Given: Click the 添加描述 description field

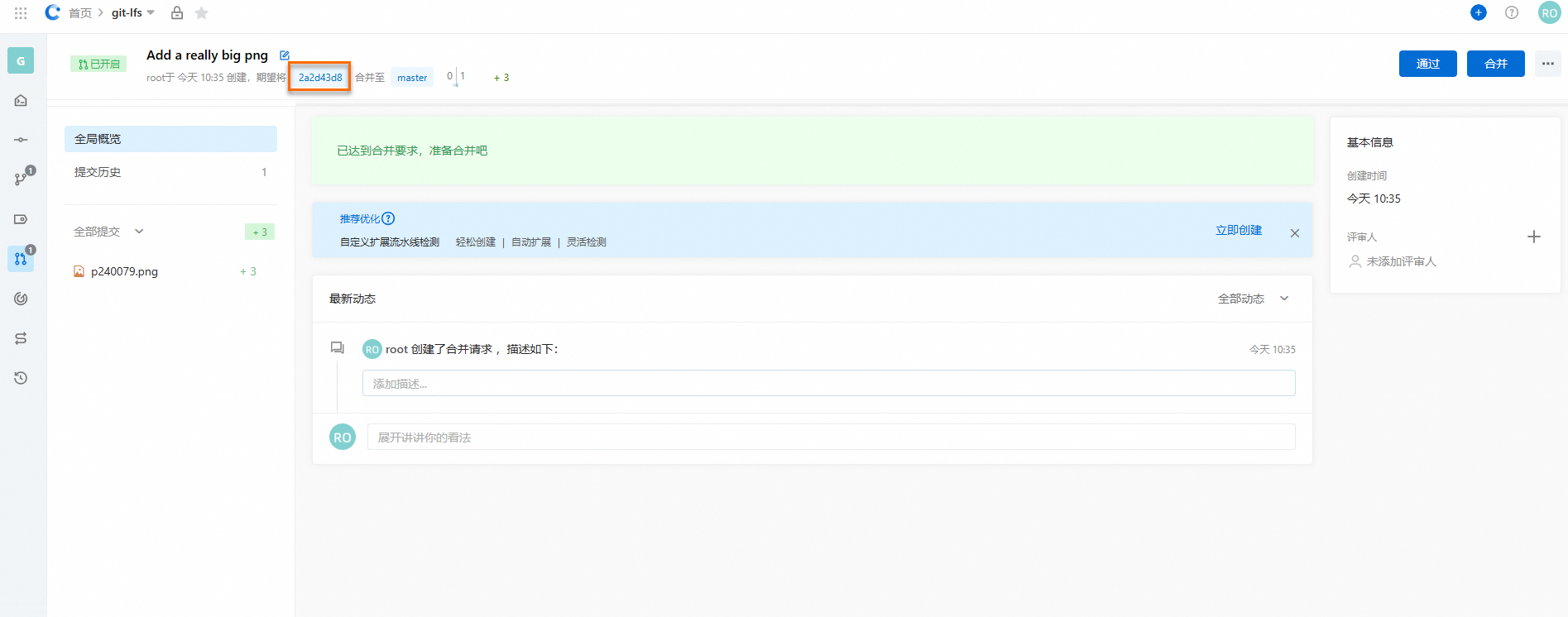Looking at the screenshot, I should point(828,383).
